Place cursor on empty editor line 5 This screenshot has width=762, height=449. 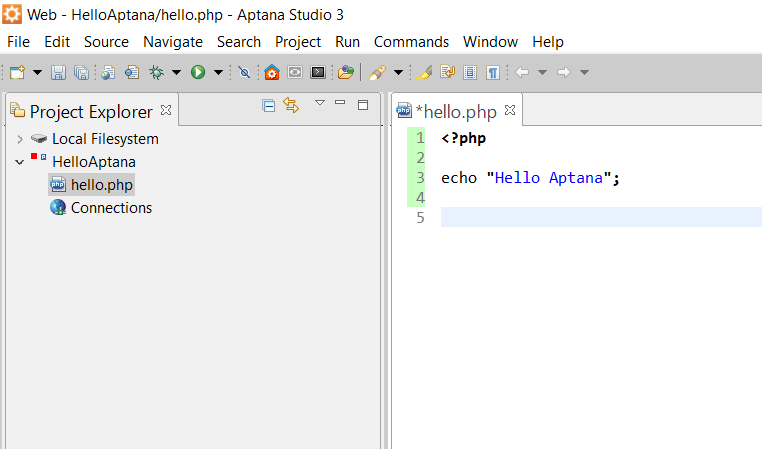(x=601, y=217)
